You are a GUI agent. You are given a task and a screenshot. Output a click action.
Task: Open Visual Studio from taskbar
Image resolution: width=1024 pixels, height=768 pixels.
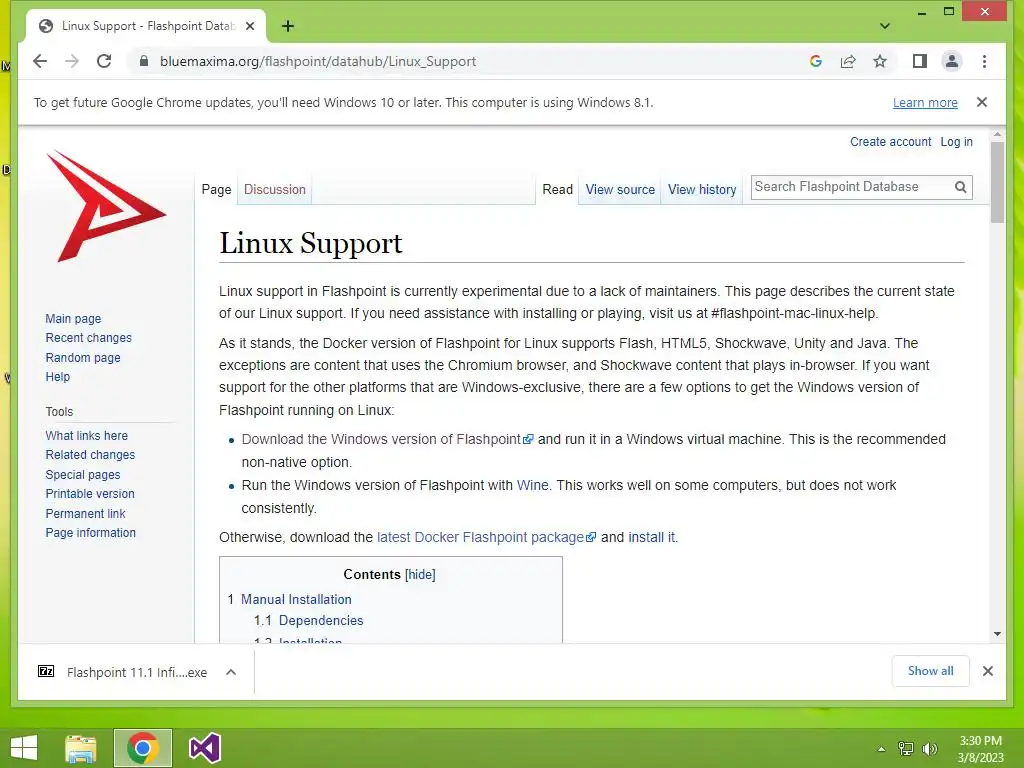coord(204,748)
